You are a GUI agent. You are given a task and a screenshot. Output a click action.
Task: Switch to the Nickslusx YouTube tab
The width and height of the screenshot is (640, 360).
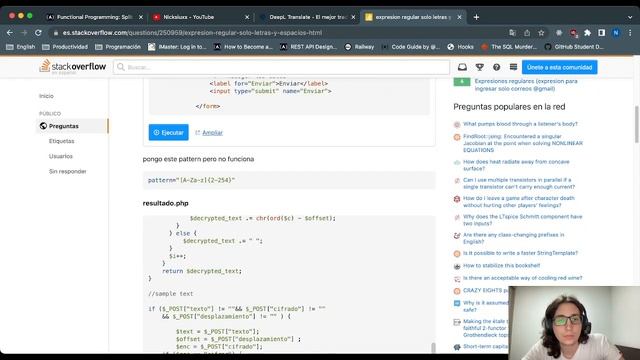200,17
